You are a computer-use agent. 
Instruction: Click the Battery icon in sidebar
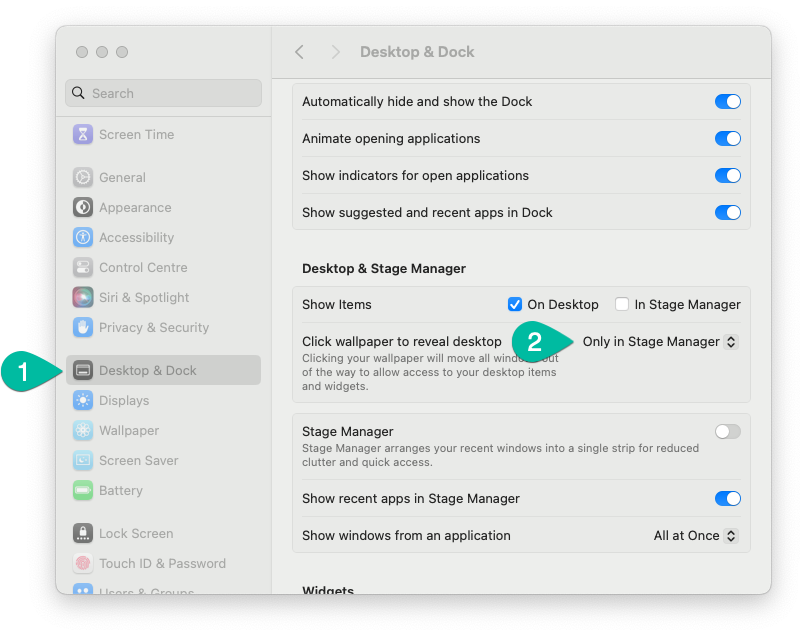(x=83, y=490)
